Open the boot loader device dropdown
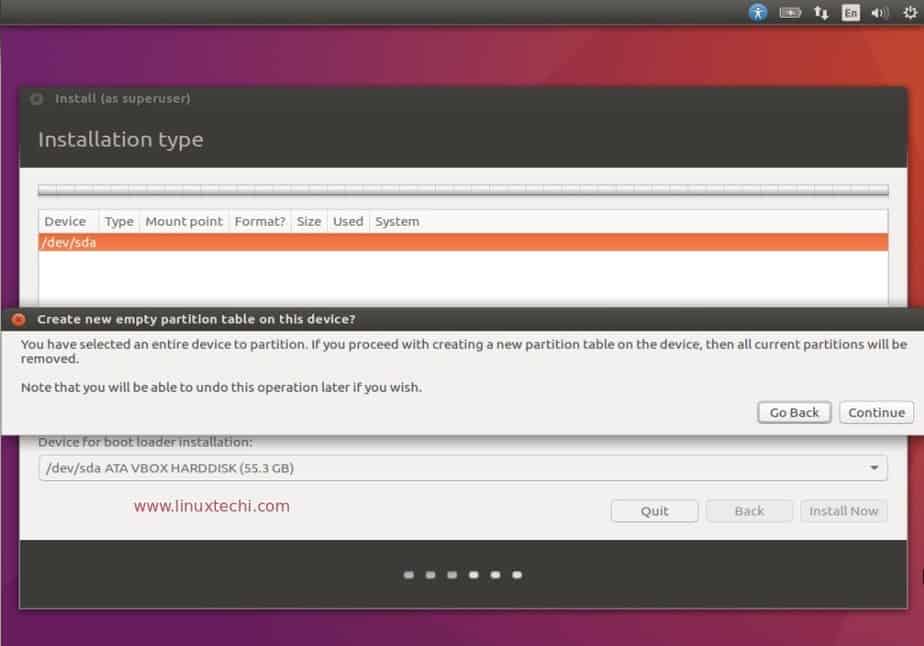 pyautogui.click(x=460, y=467)
